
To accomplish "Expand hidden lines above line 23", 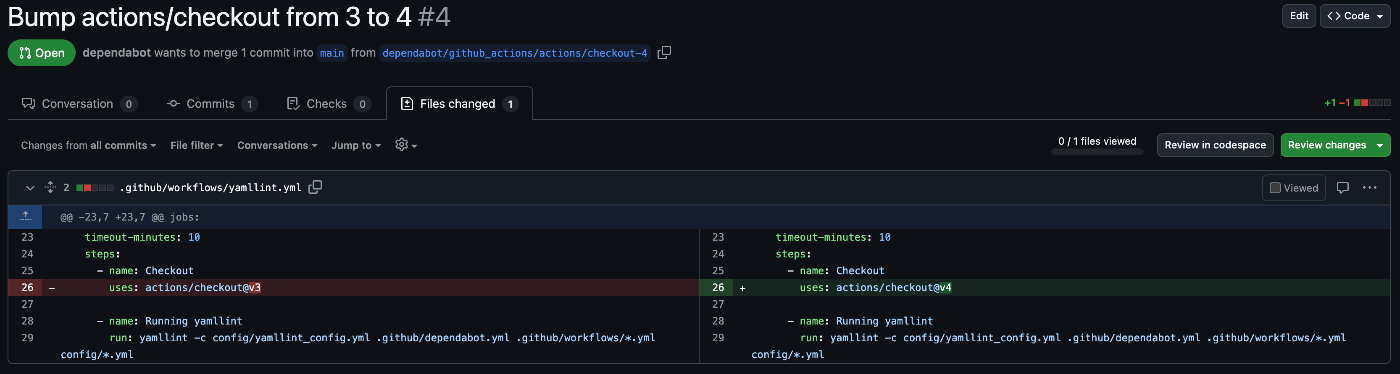I will click(26, 216).
